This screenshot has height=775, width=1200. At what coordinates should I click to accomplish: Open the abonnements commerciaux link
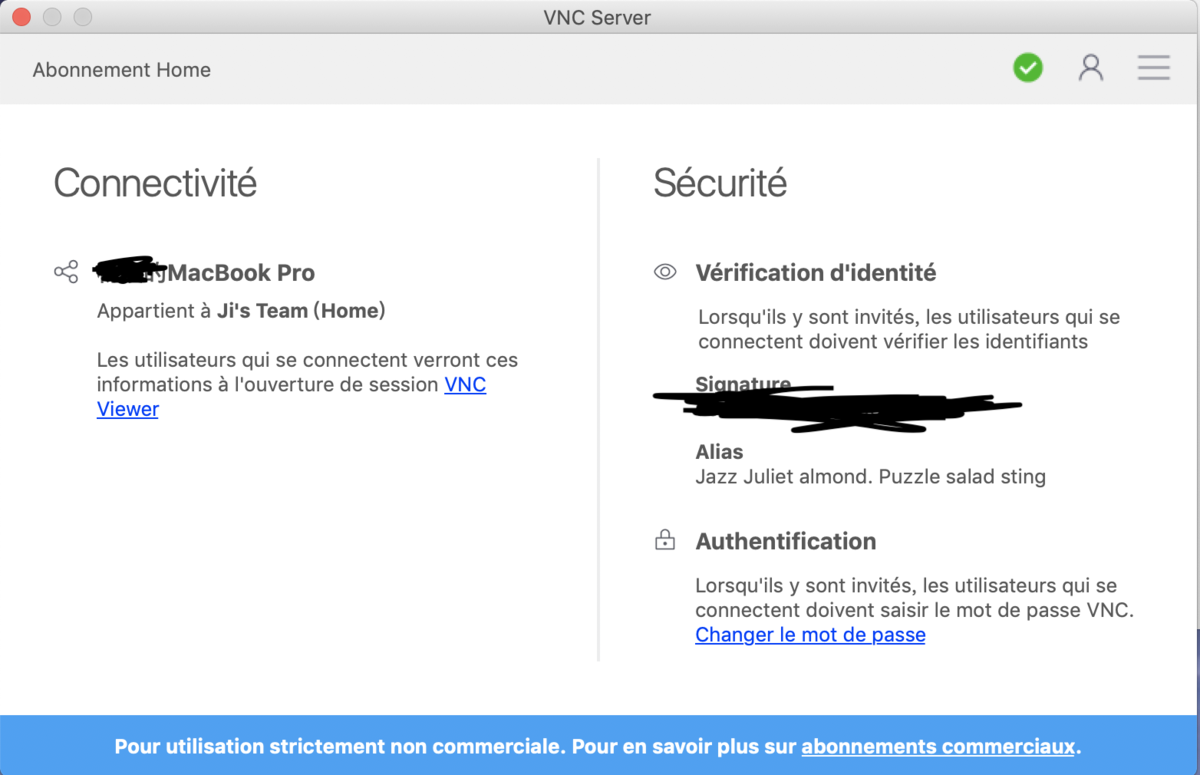(938, 746)
